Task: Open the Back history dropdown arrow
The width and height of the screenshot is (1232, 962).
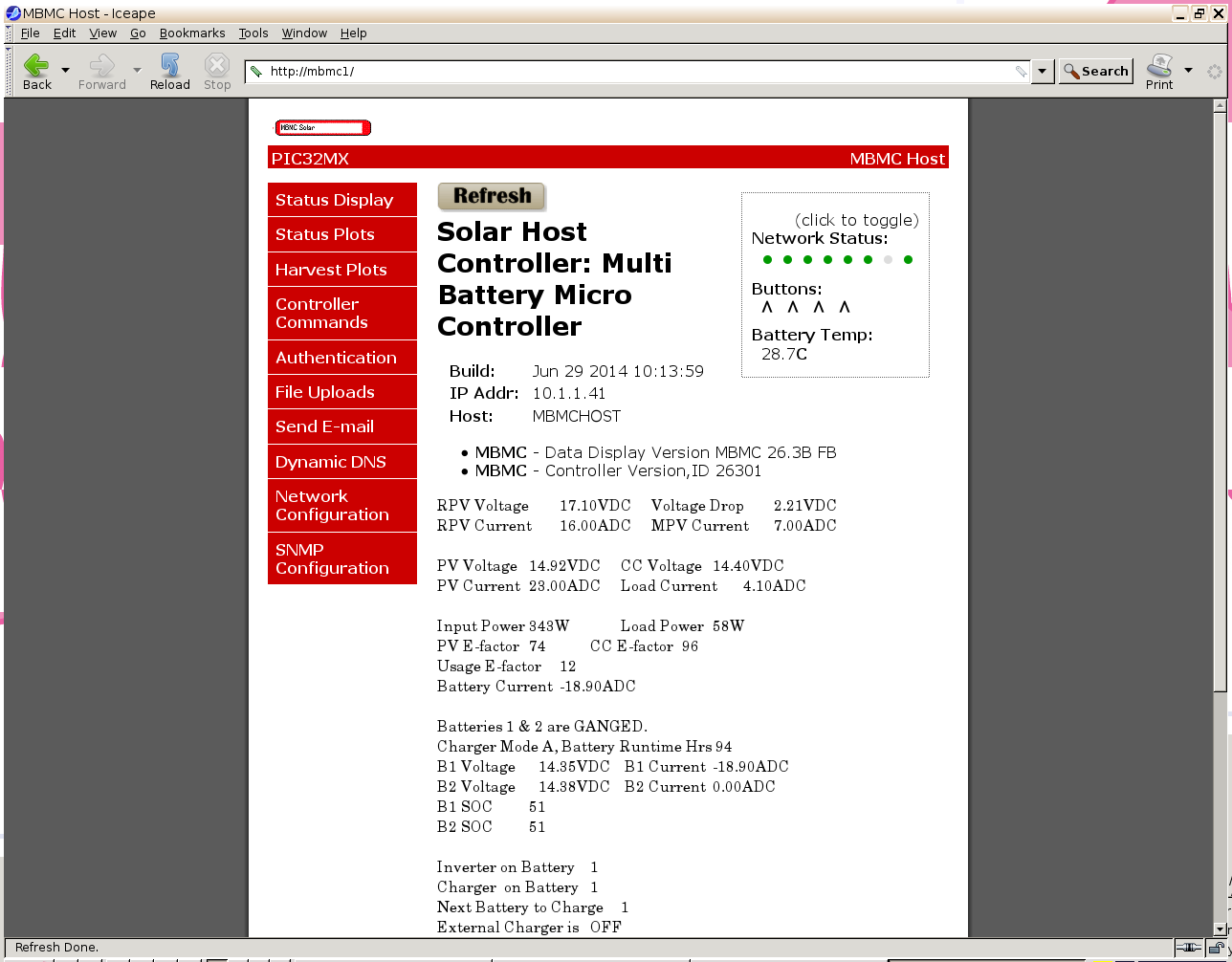Action: tap(65, 71)
